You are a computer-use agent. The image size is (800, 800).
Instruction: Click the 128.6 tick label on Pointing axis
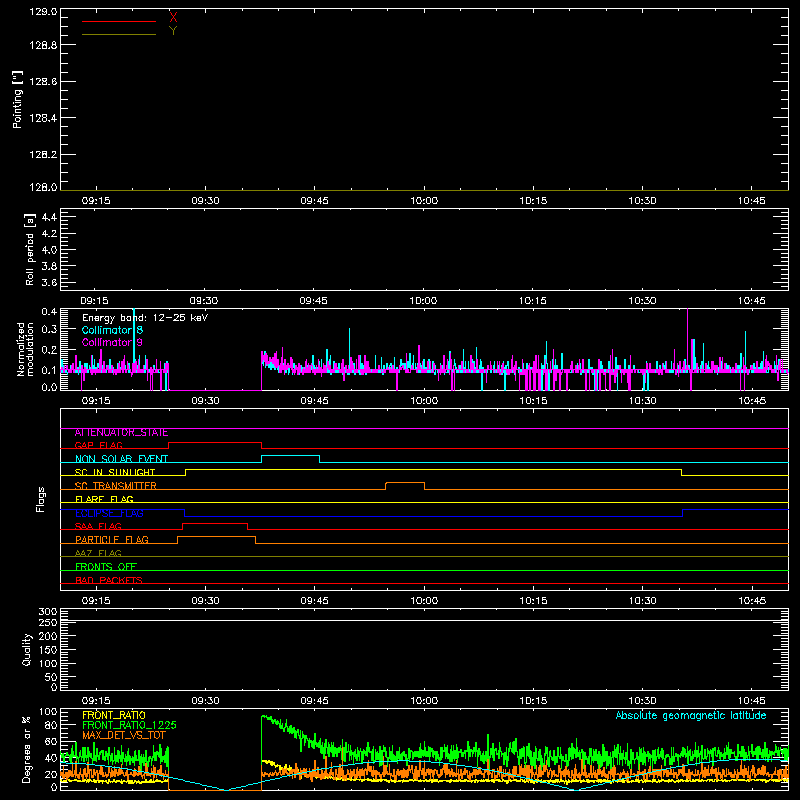[x=43, y=82]
